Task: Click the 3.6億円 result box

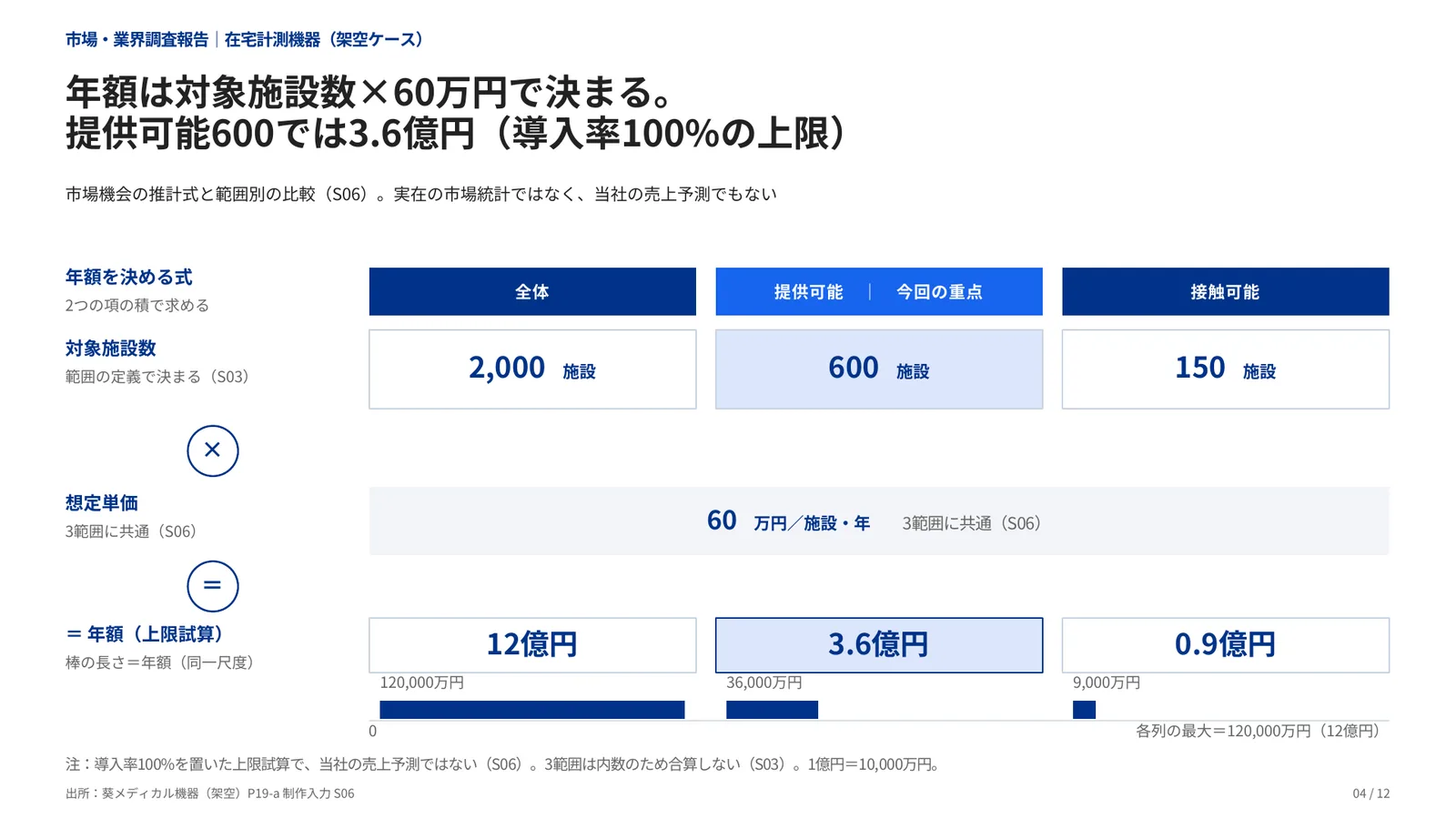Action: (x=879, y=645)
